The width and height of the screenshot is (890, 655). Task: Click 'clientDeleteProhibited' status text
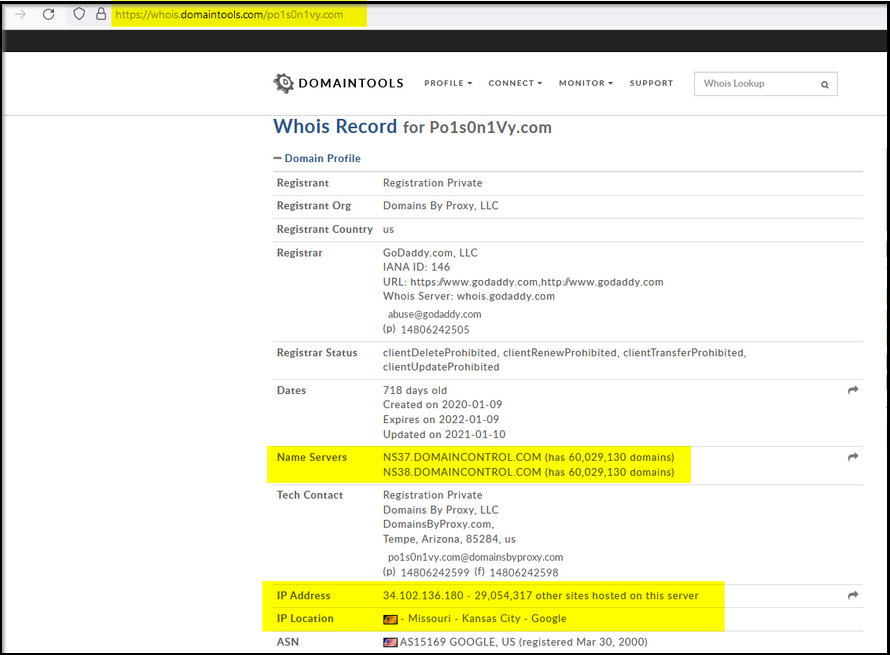tap(439, 352)
